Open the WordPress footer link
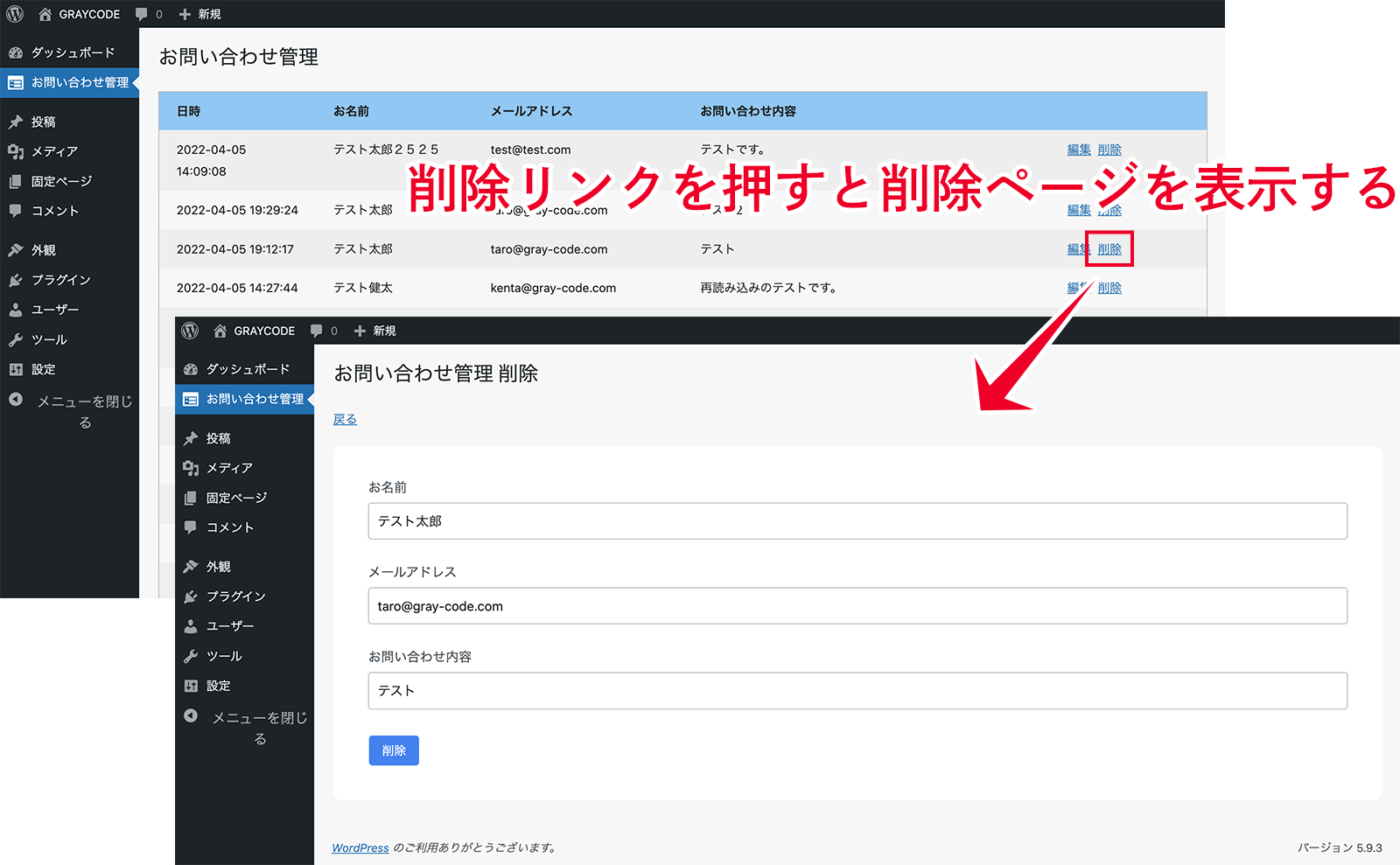Screen dimensions: 1400x865 pyautogui.click(x=360, y=848)
